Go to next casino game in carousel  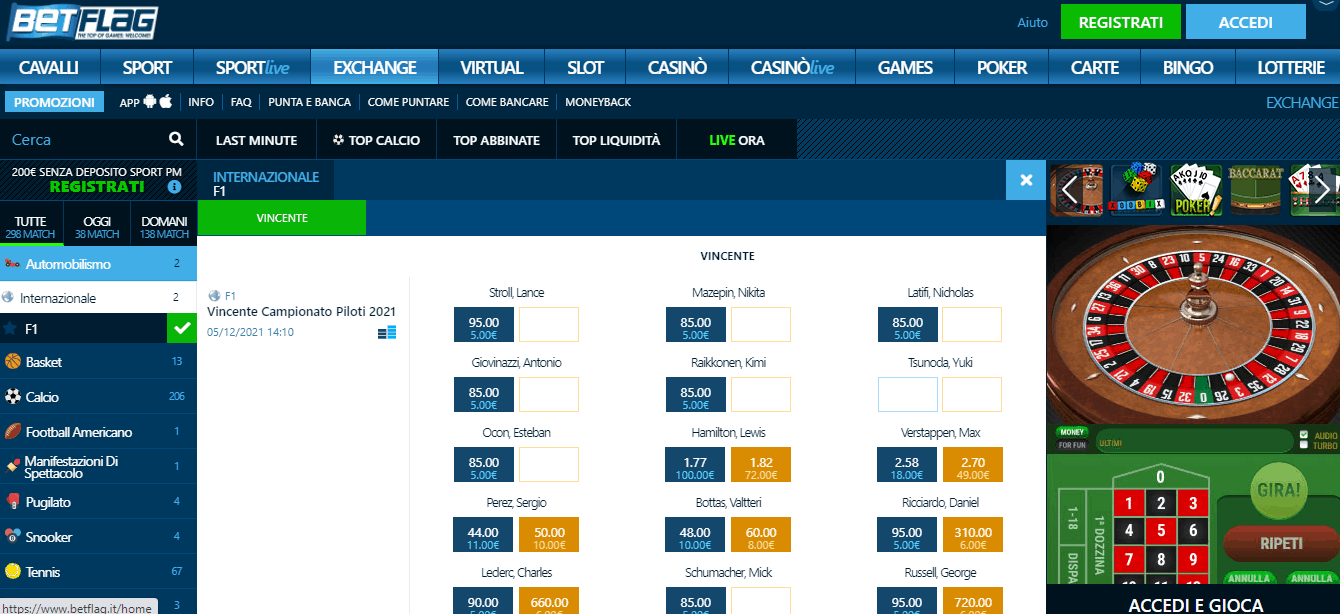point(1321,188)
